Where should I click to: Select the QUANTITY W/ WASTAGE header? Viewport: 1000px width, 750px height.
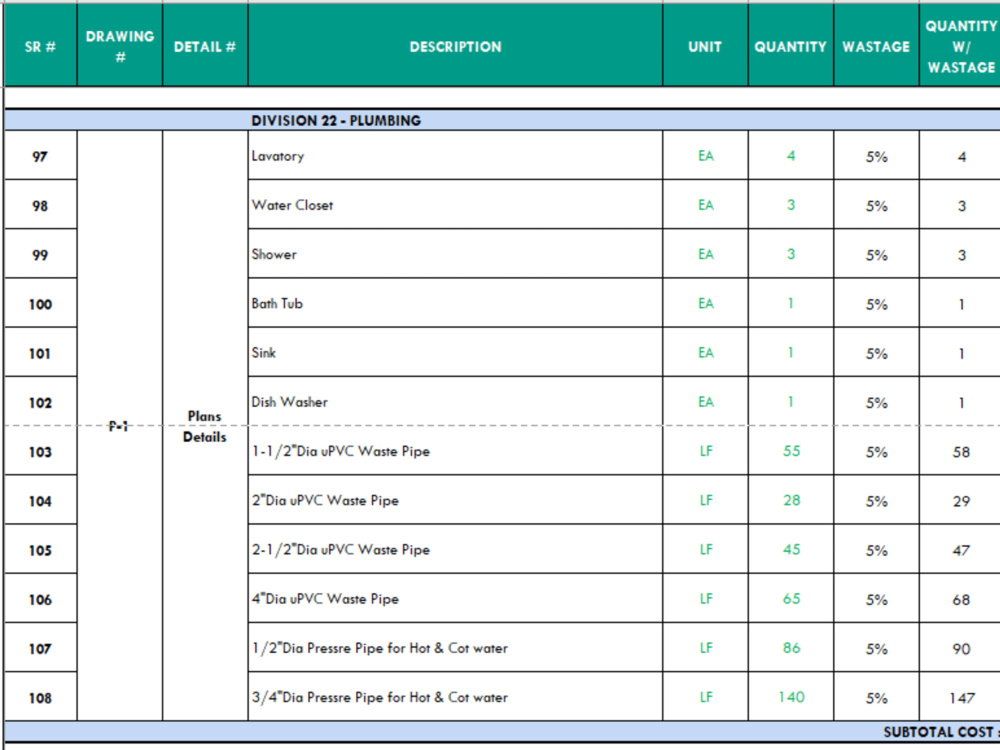coord(960,47)
